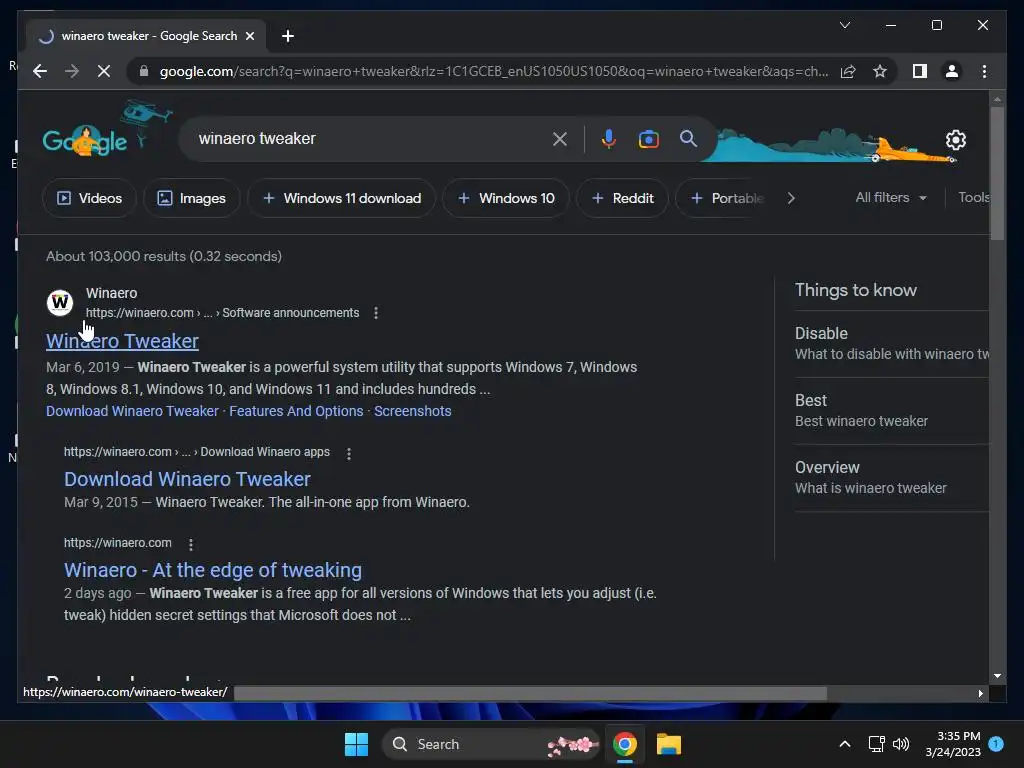Go back to the previous page
The image size is (1024, 768).
(x=40, y=71)
